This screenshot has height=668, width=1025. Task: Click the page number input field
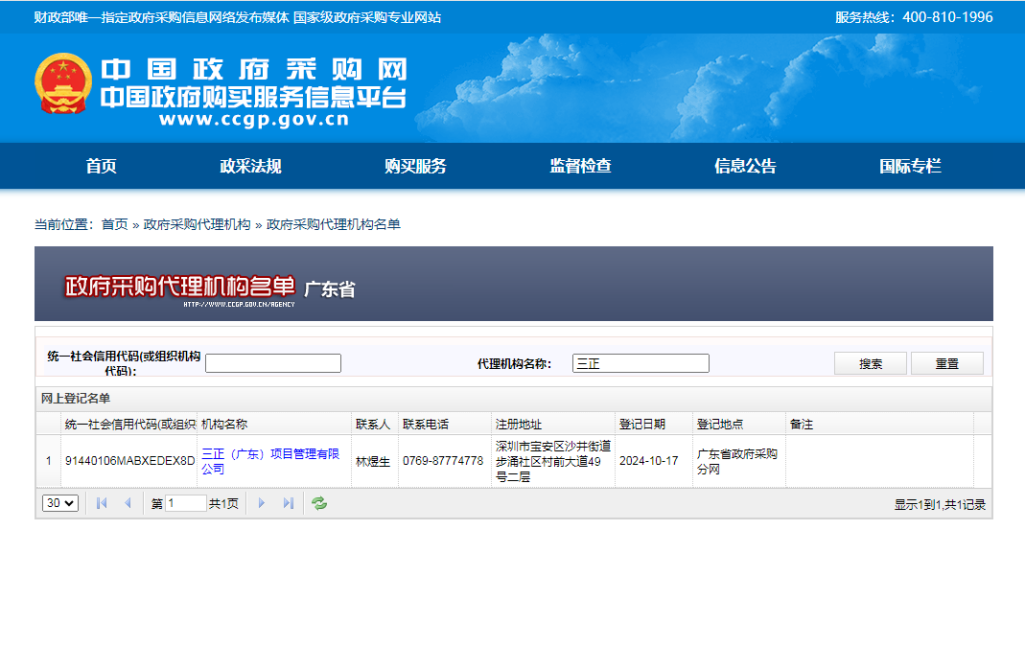[x=186, y=503]
